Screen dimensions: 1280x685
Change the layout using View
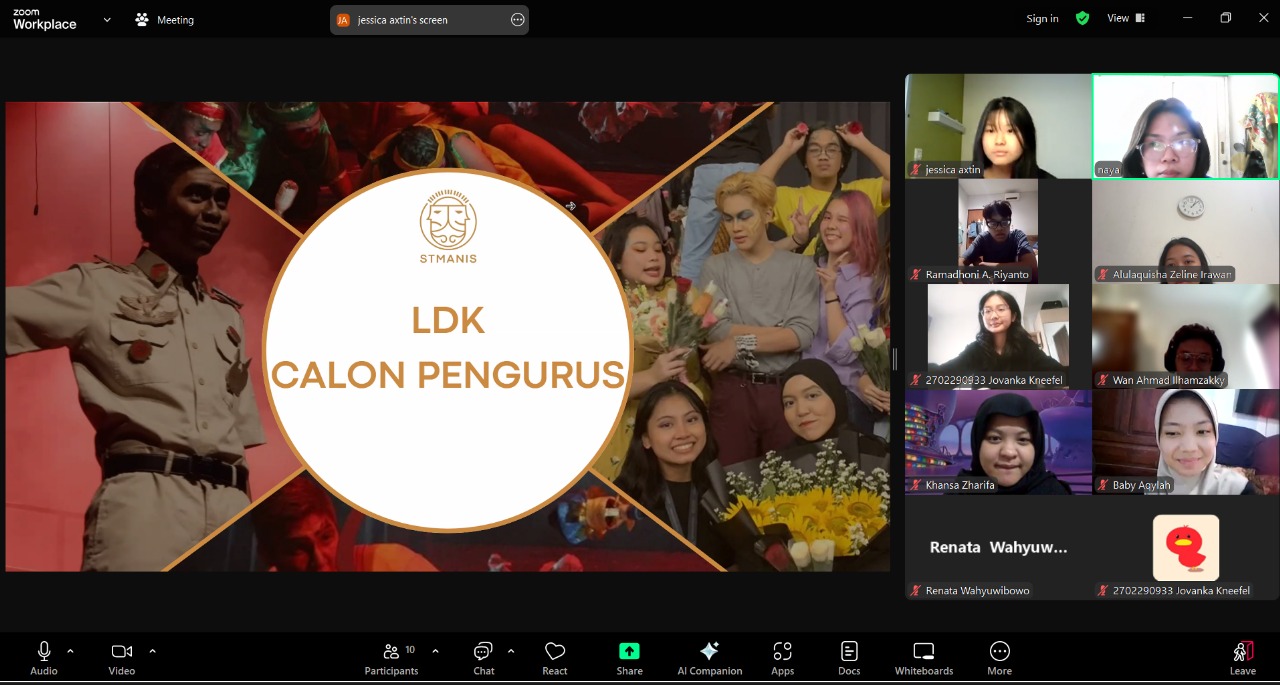[x=1125, y=19]
